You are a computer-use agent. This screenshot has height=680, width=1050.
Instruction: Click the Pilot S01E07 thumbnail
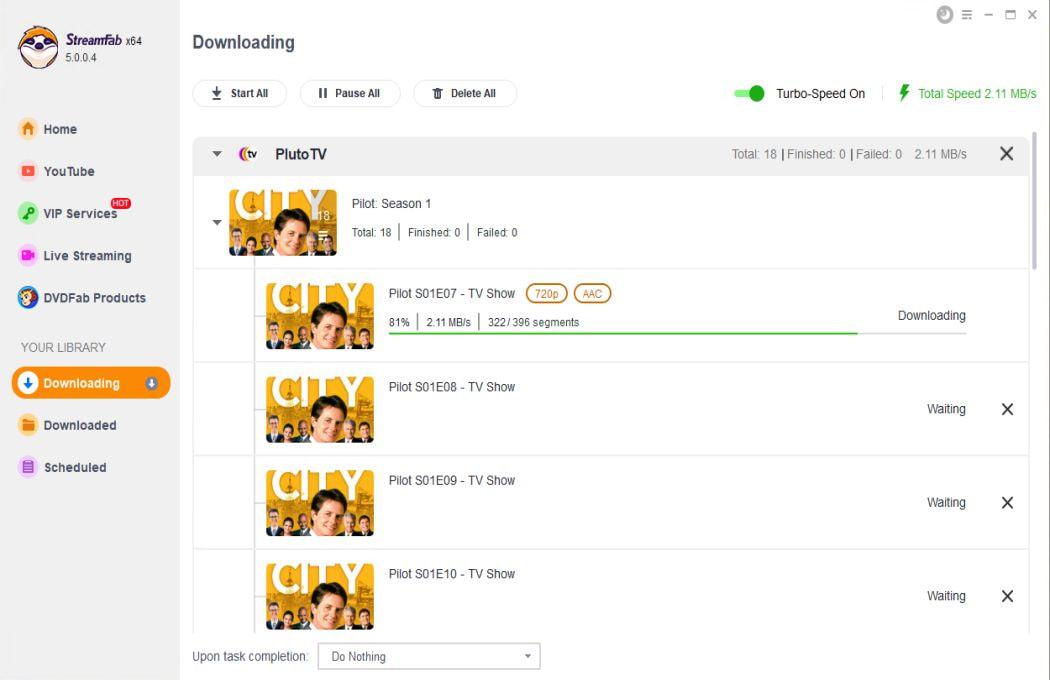(320, 316)
